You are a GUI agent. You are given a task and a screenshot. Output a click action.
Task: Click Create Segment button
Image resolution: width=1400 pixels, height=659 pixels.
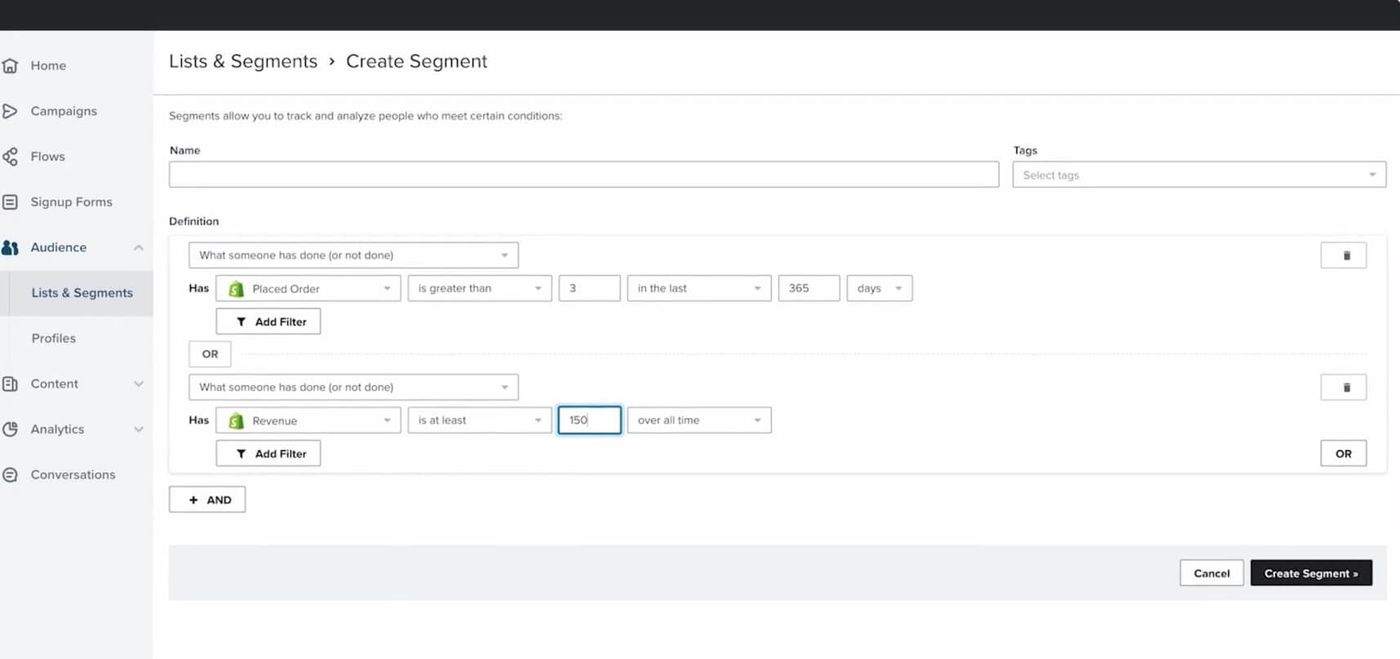tap(1311, 573)
